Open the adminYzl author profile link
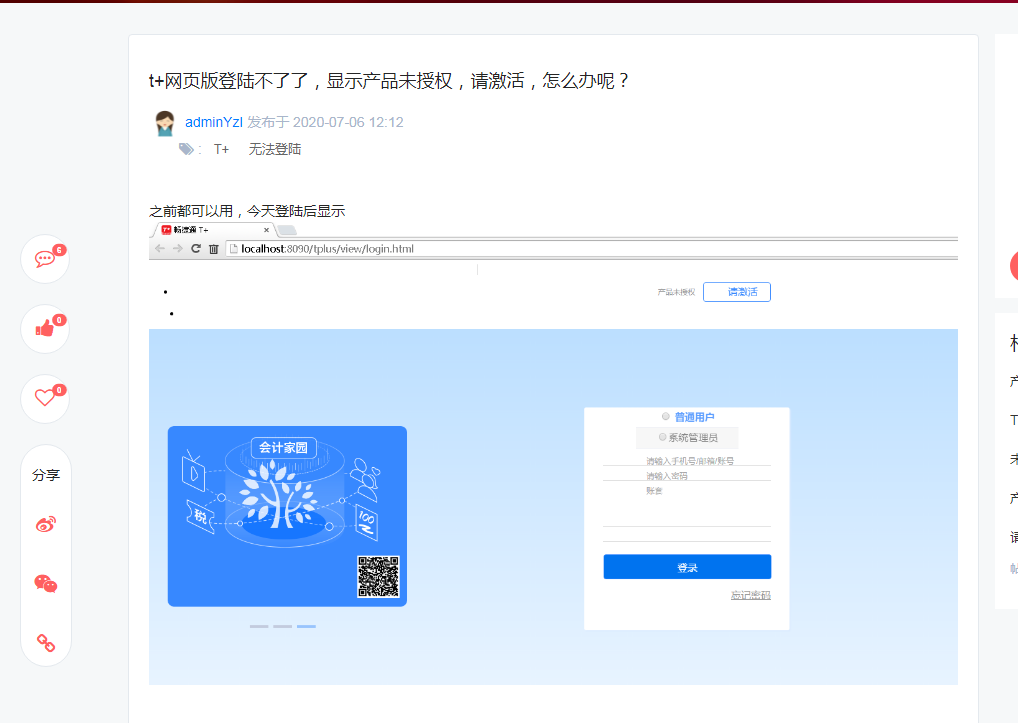This screenshot has width=1018, height=723. (x=214, y=122)
